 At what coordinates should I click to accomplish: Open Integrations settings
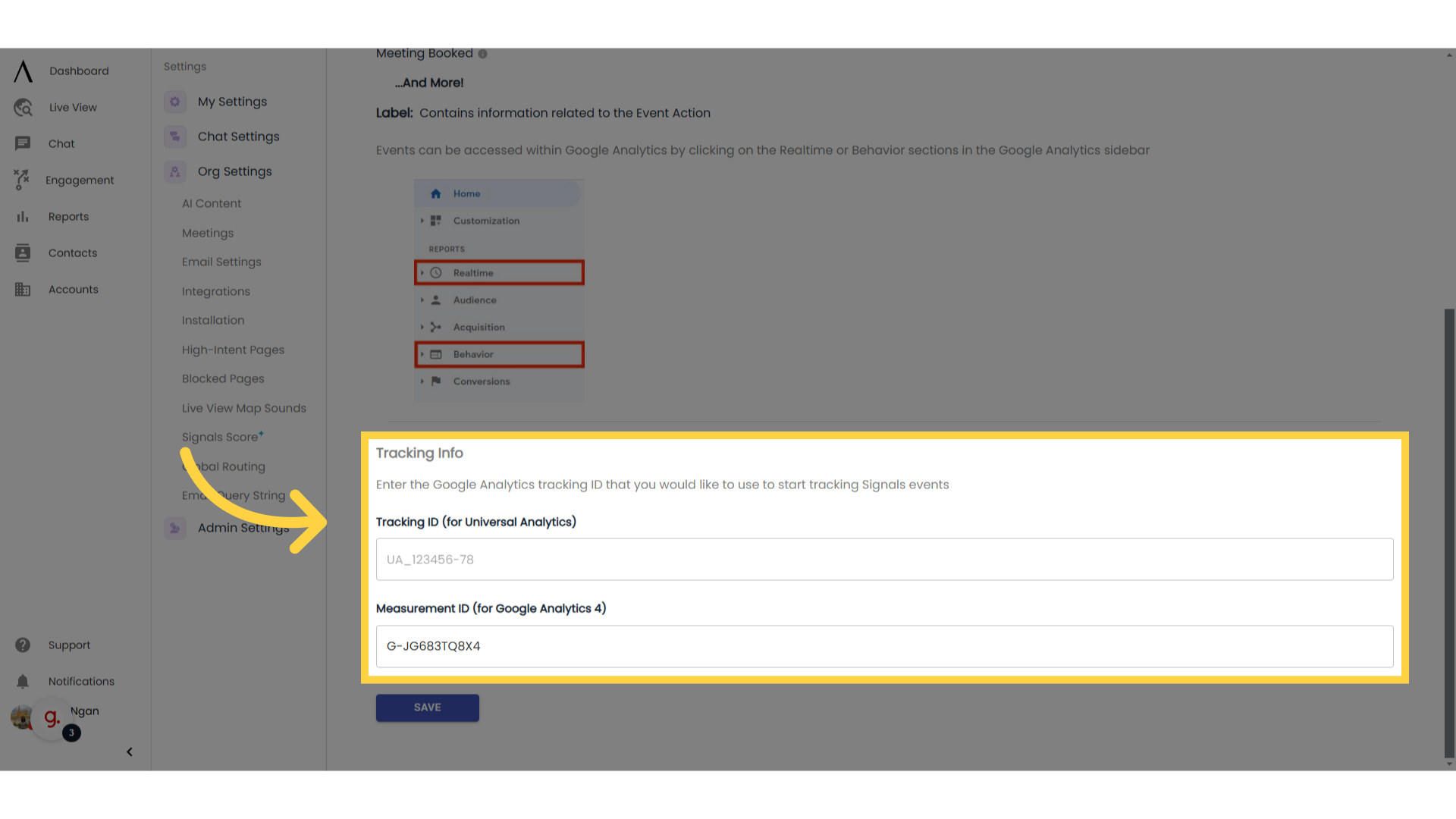point(215,292)
